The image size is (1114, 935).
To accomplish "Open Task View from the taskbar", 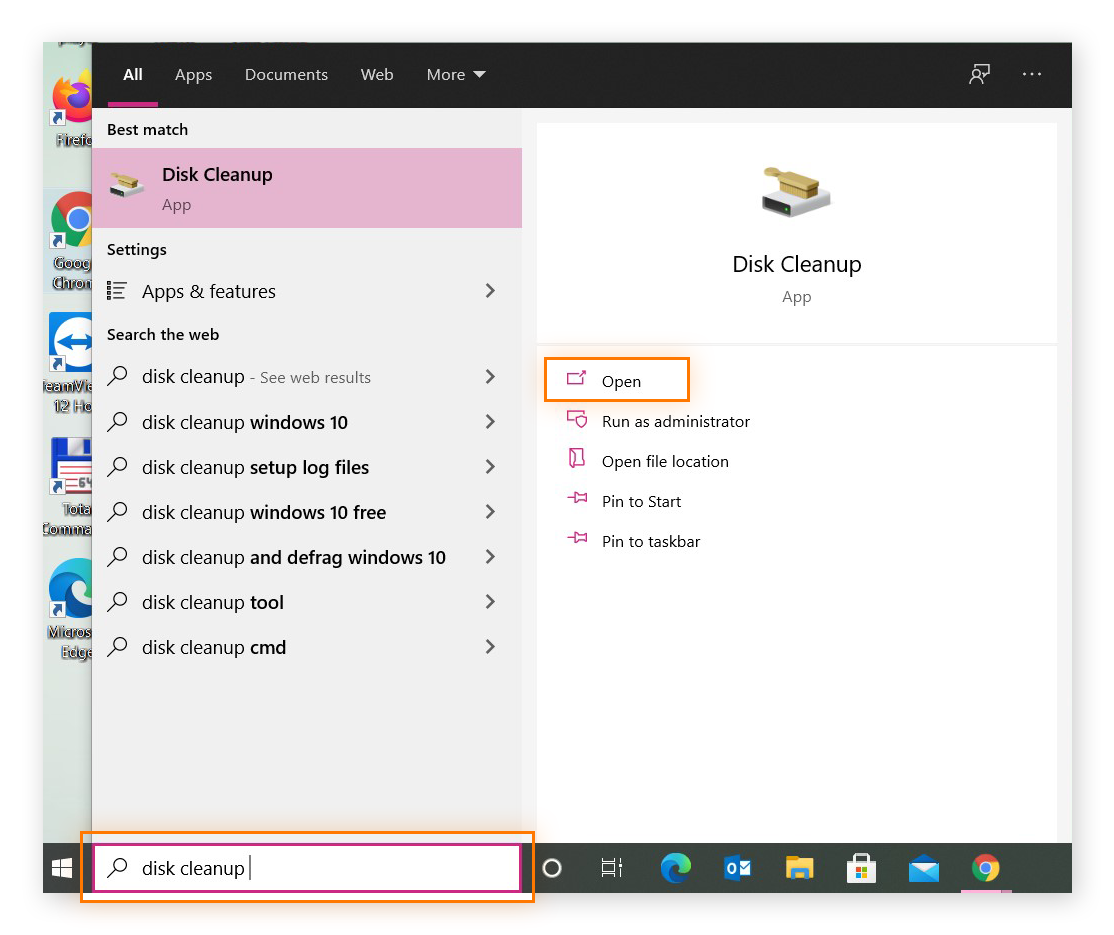I will coord(611,868).
